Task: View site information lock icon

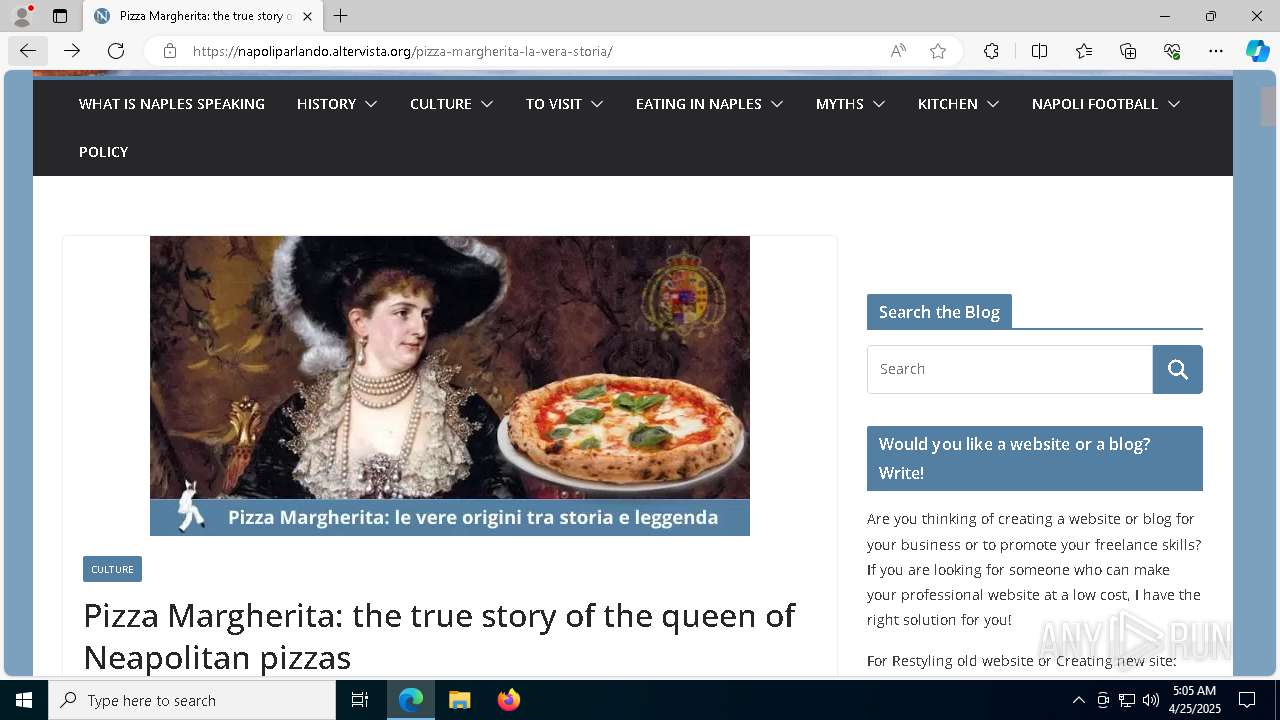Action: coord(170,51)
